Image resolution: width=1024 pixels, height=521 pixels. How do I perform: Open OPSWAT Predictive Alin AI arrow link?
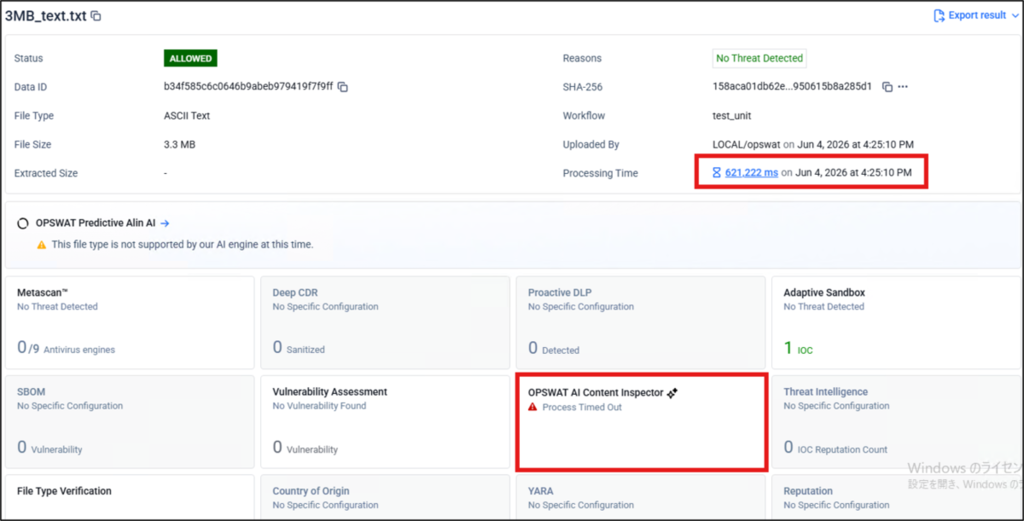click(165, 223)
